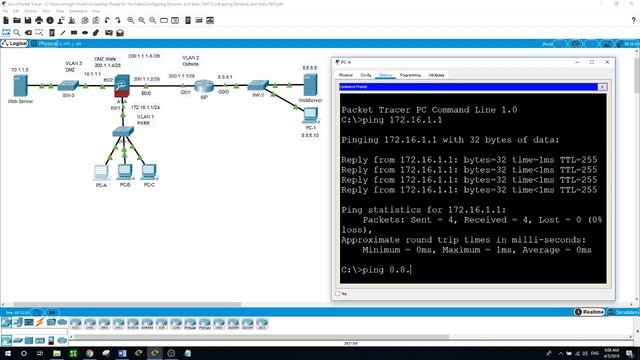Pick the 2811 router model
This screenshot has width=640, height=360.
(x=262, y=324)
